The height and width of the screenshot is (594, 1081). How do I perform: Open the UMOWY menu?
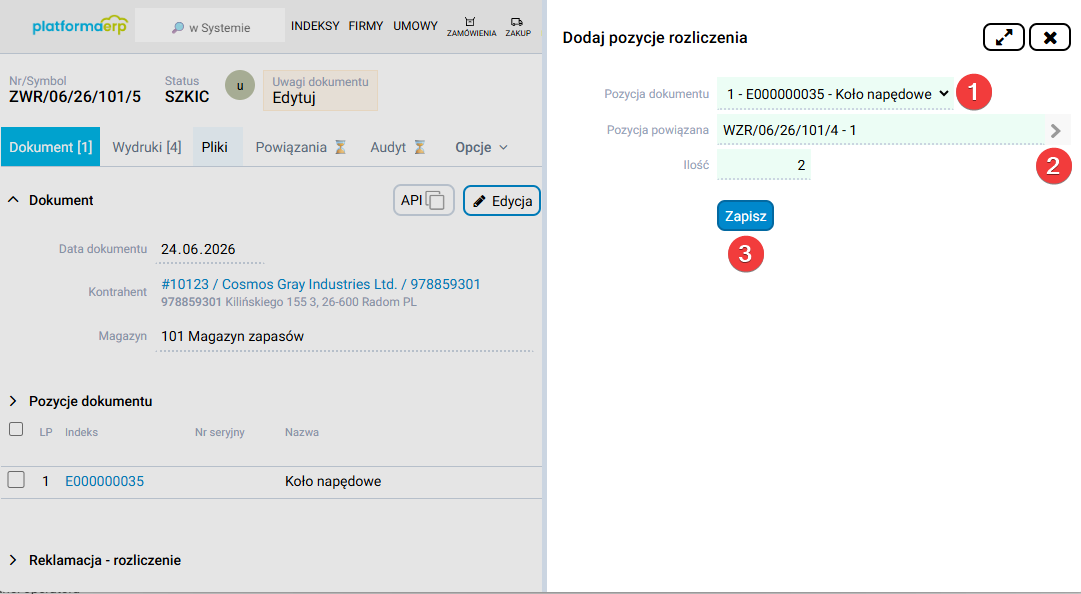[x=415, y=26]
